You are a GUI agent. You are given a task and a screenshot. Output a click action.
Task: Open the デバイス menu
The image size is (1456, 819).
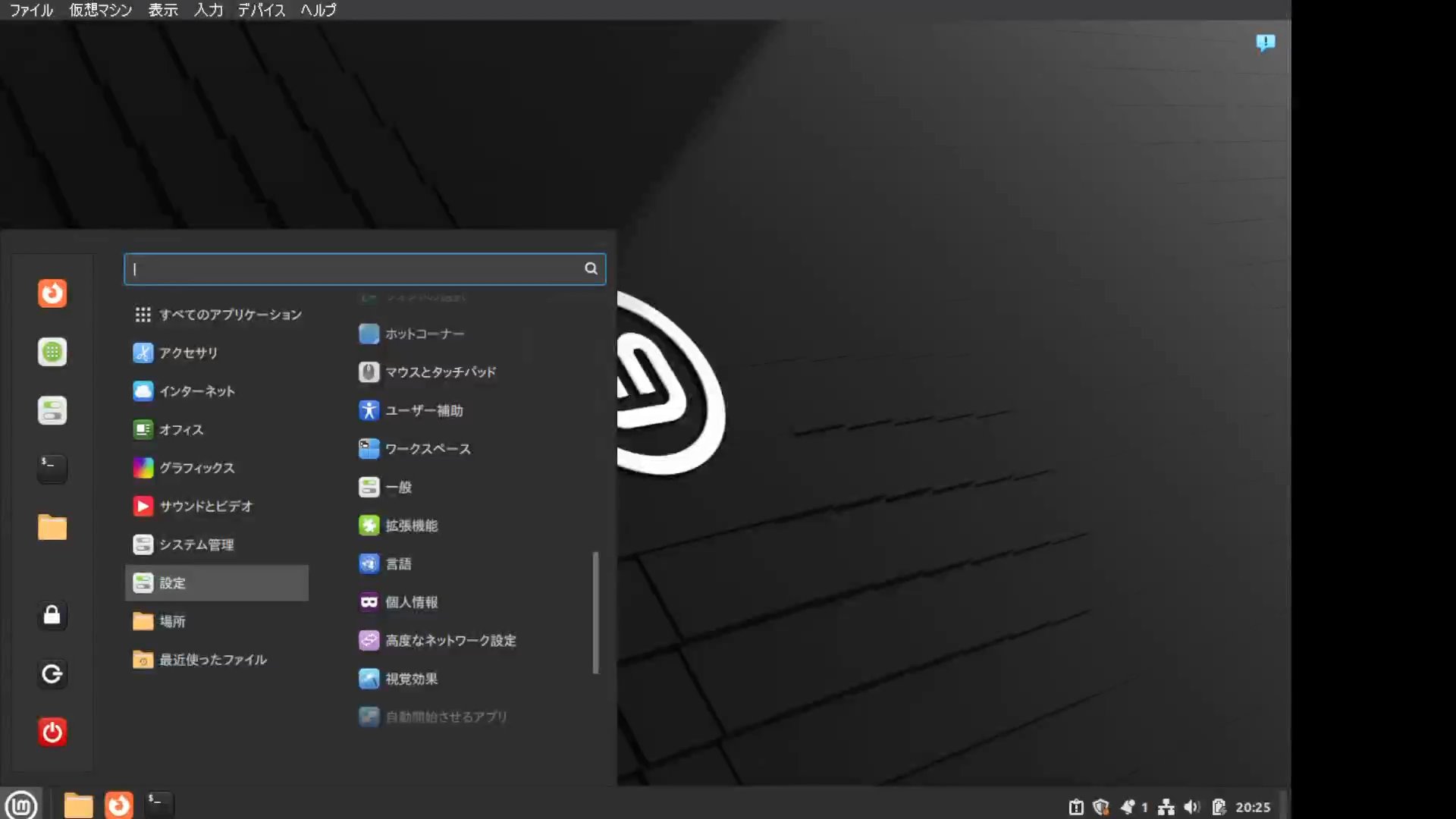[x=261, y=10]
